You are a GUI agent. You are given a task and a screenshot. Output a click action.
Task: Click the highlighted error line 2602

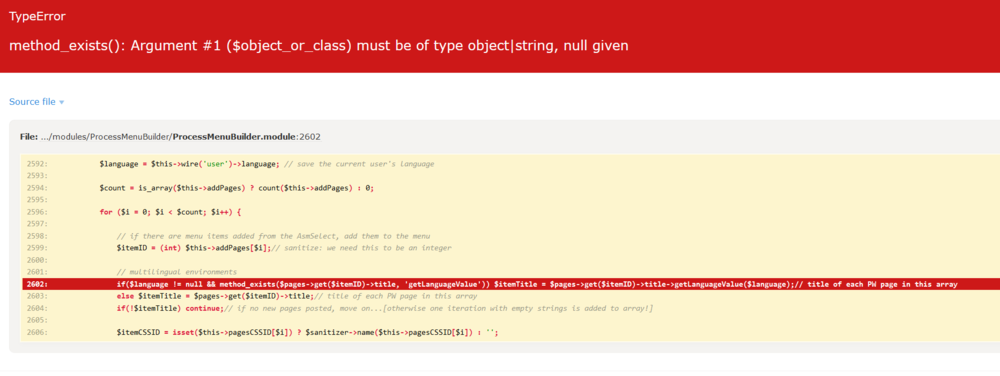point(511,284)
